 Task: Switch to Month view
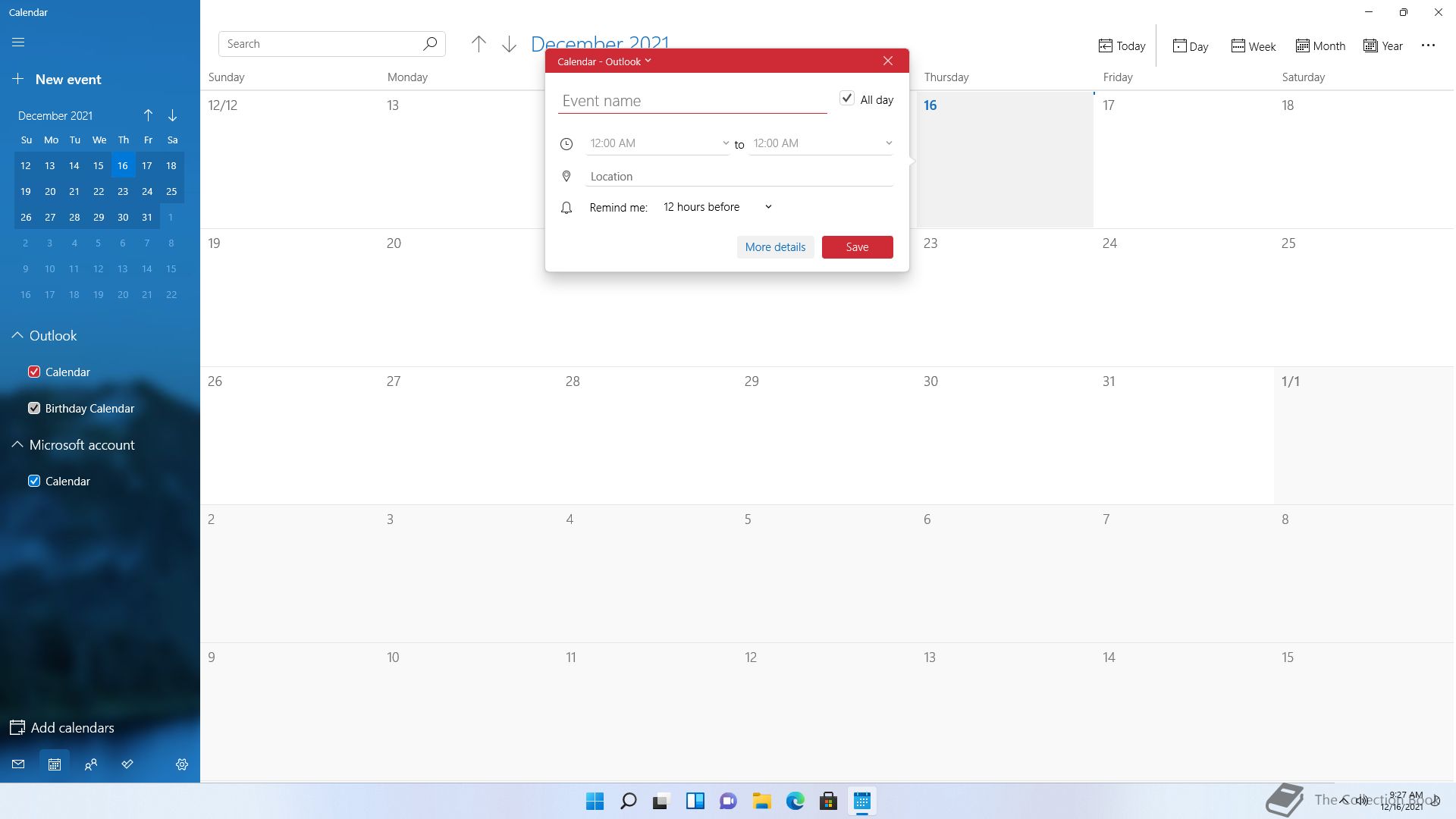(x=1320, y=46)
